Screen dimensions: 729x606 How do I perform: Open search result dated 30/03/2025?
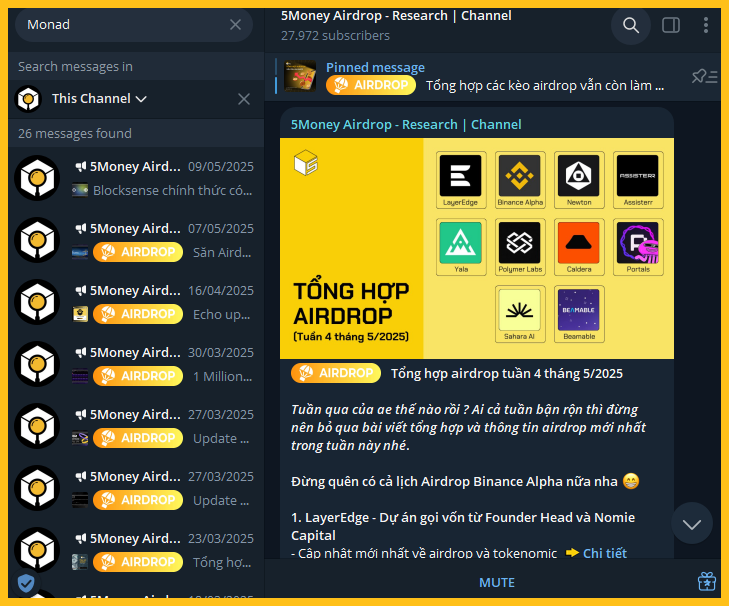tap(134, 364)
